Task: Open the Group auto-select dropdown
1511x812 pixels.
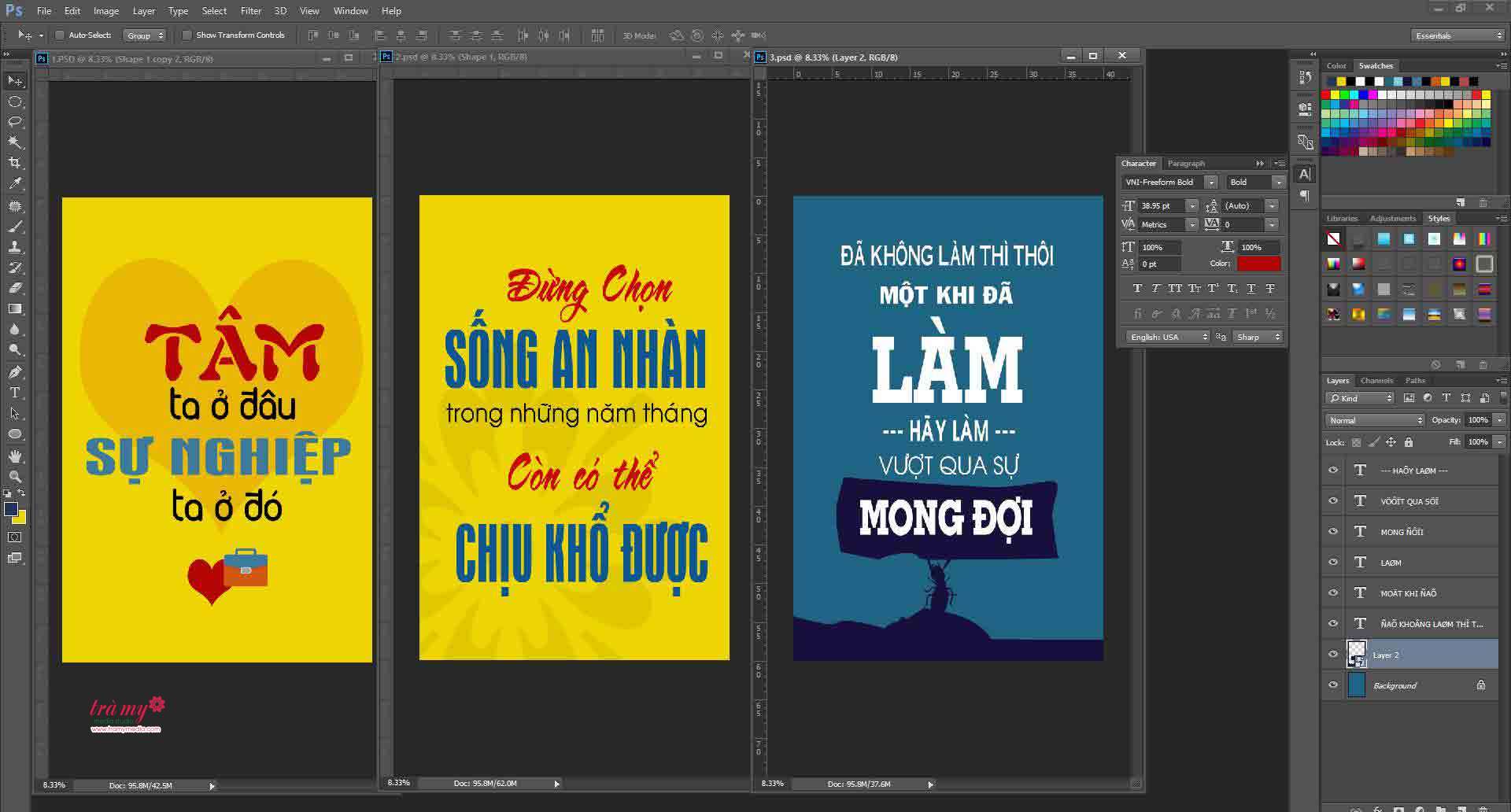Action: 145,35
